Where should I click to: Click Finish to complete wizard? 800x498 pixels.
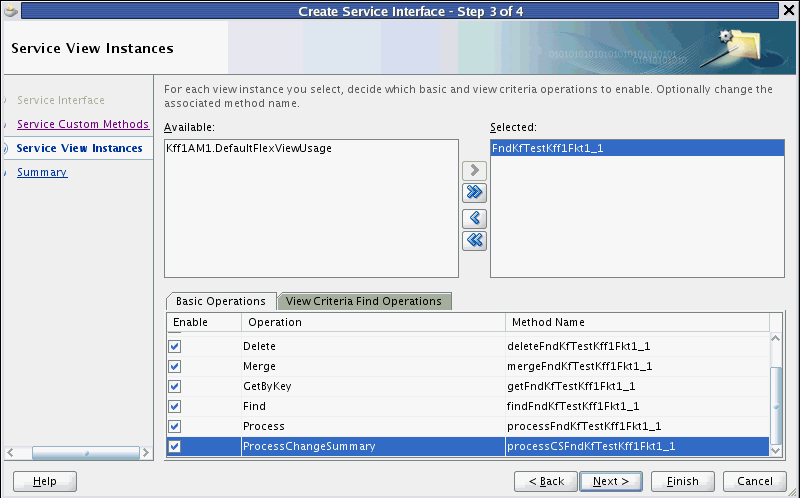683,481
